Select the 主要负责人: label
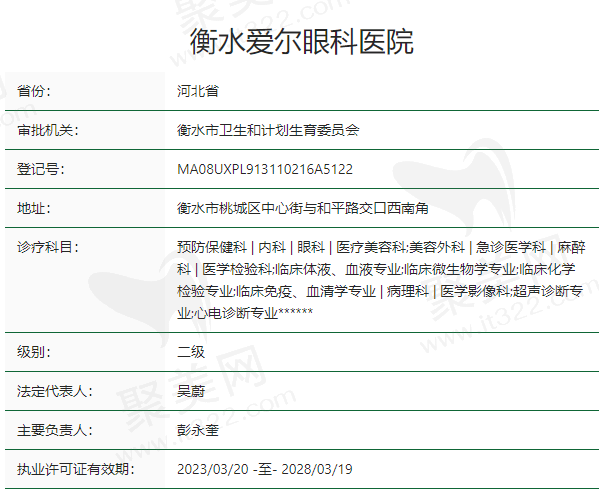 54,430
